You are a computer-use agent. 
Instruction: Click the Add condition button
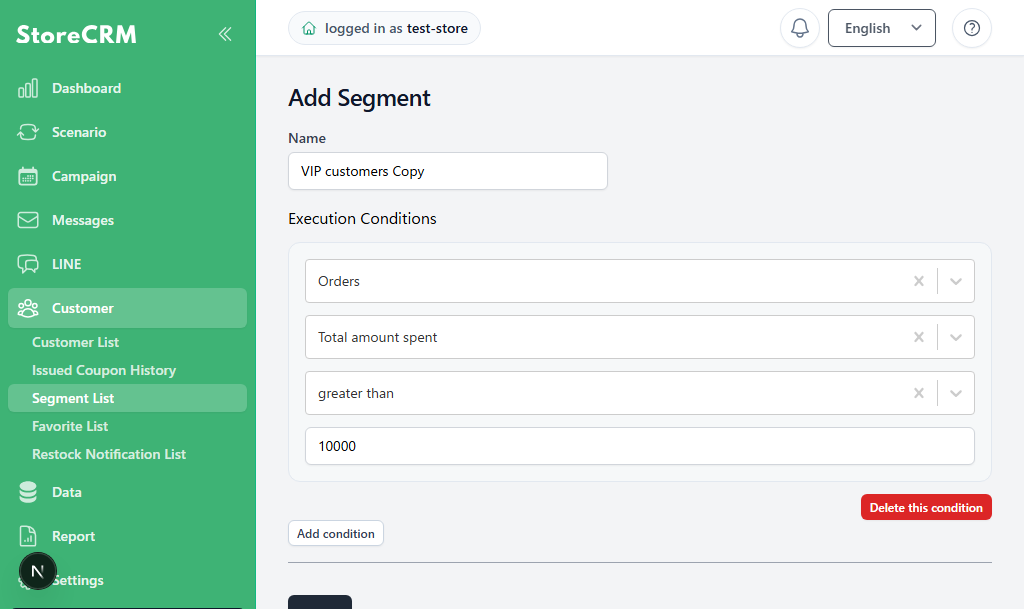click(336, 533)
